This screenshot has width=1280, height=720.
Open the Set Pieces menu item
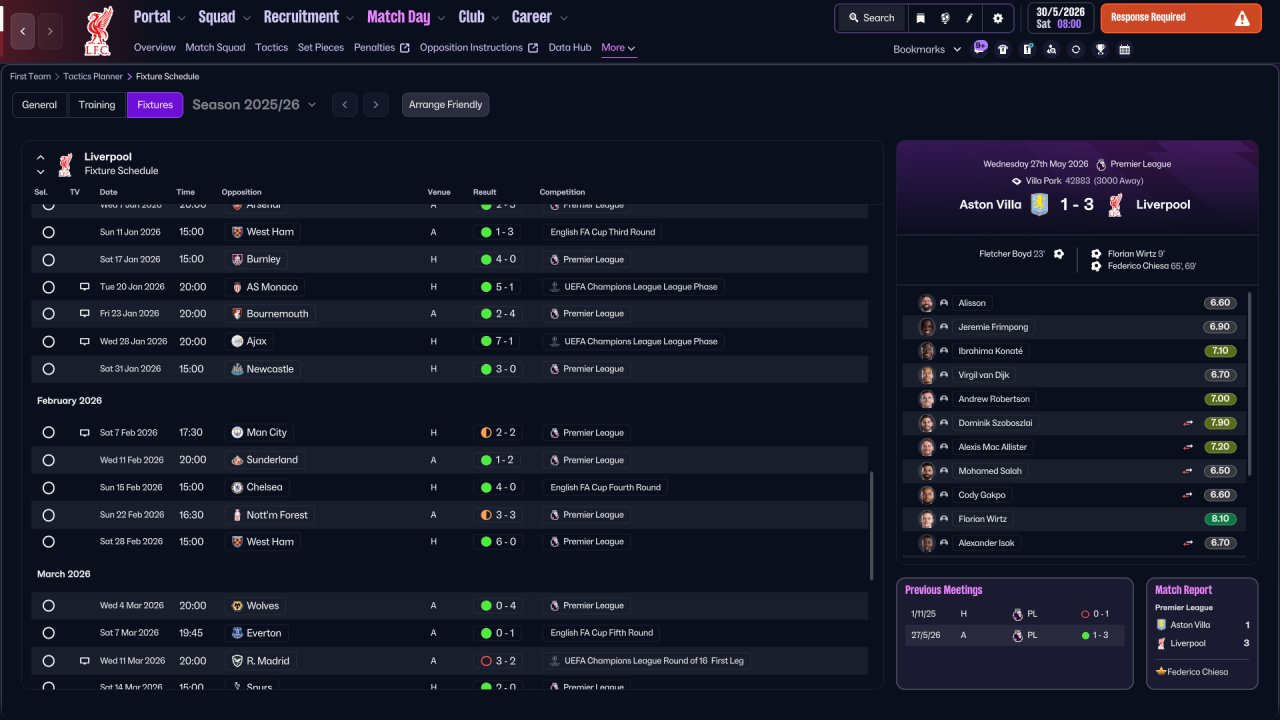(321, 47)
